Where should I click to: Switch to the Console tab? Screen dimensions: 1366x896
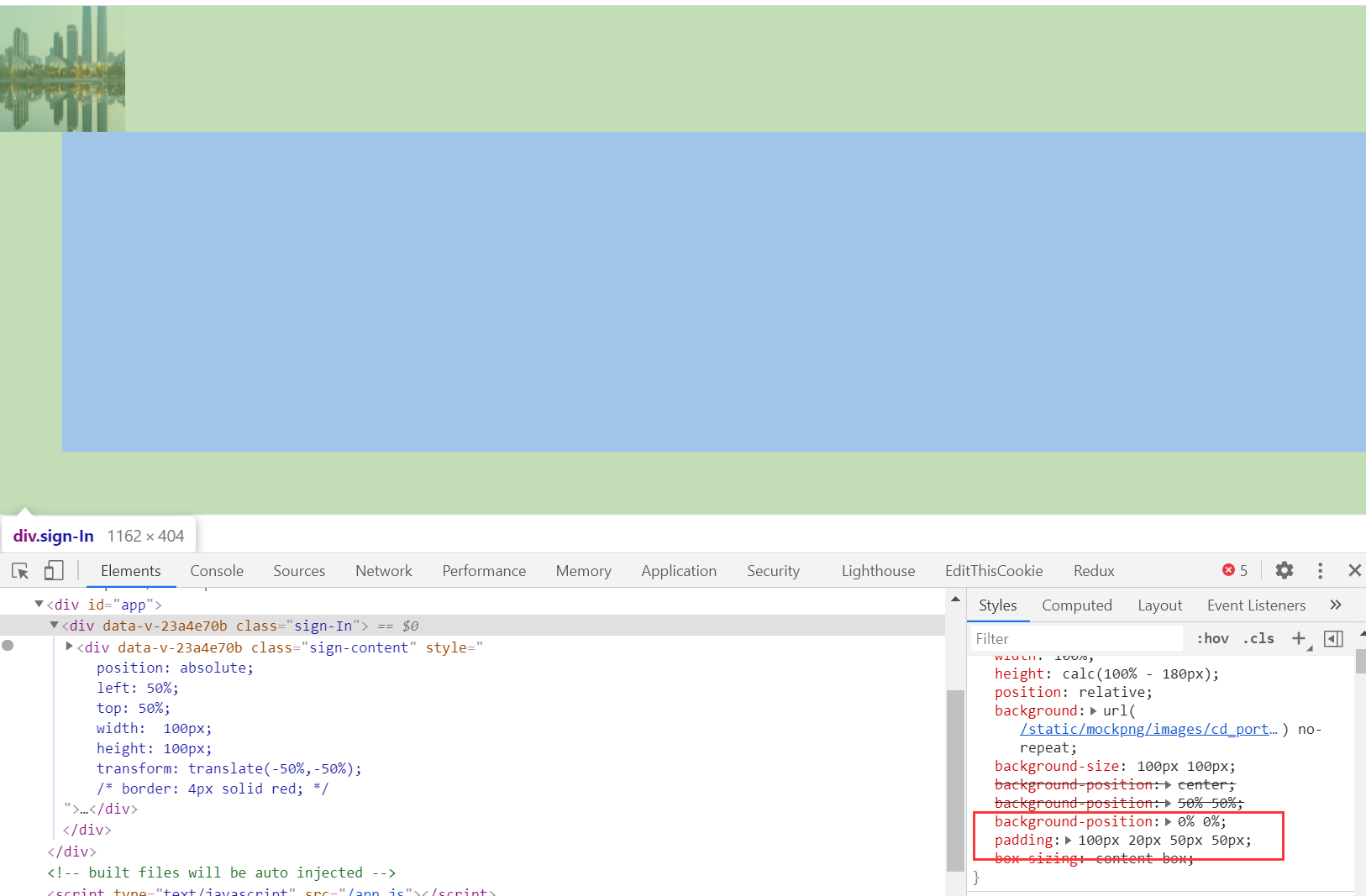point(217,571)
